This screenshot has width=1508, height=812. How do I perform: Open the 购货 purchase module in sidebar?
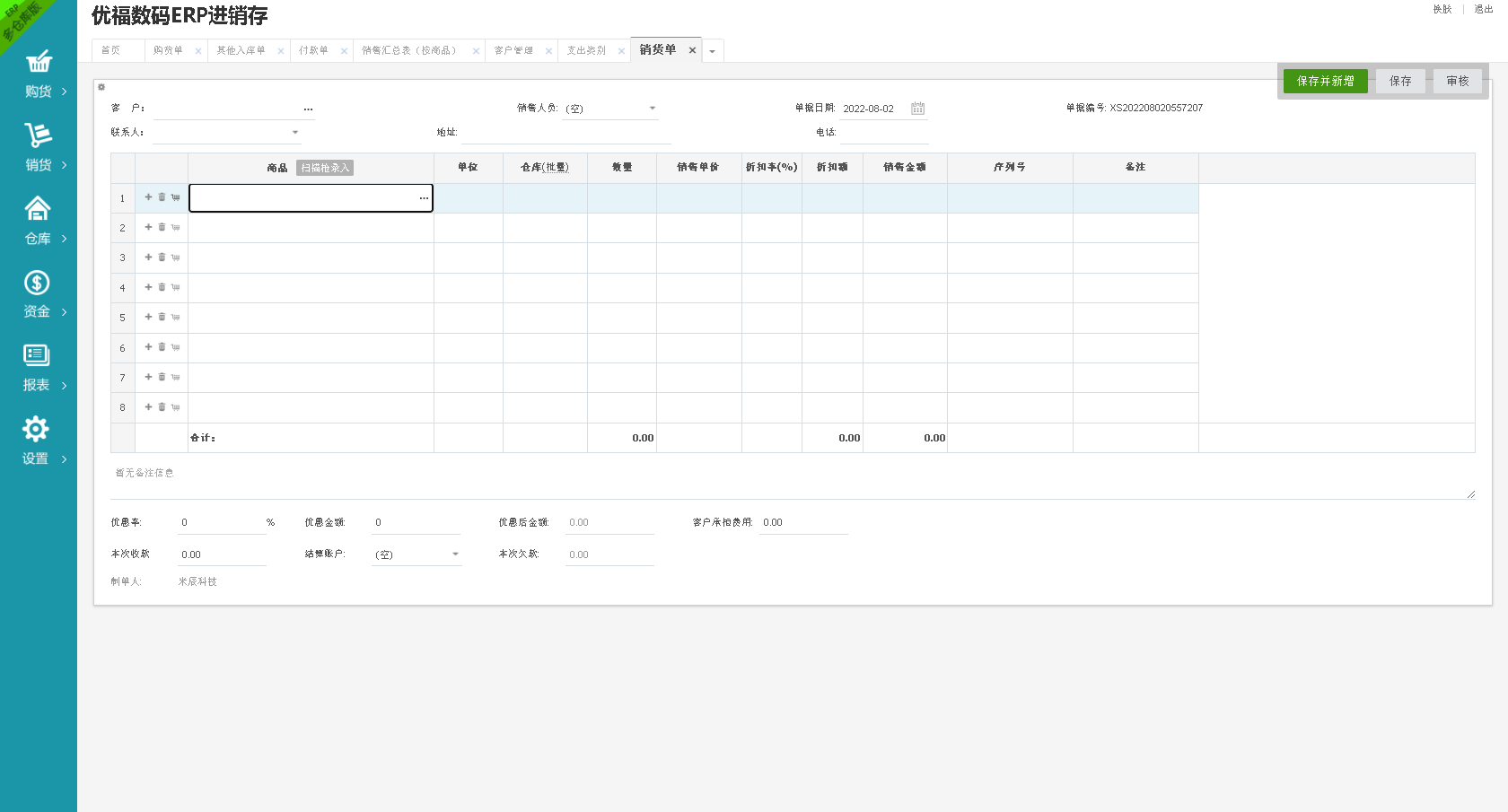click(38, 74)
